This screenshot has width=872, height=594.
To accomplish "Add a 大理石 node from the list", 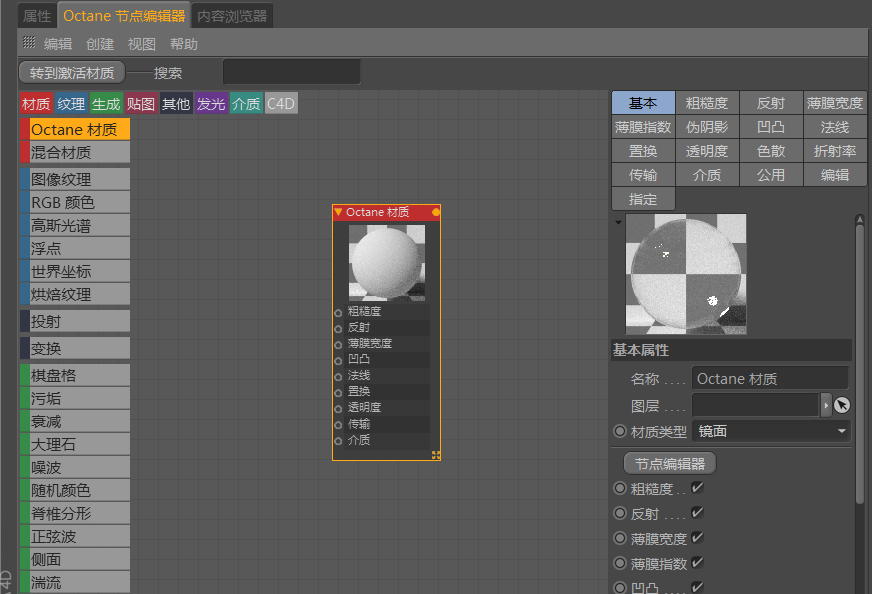I will point(75,444).
